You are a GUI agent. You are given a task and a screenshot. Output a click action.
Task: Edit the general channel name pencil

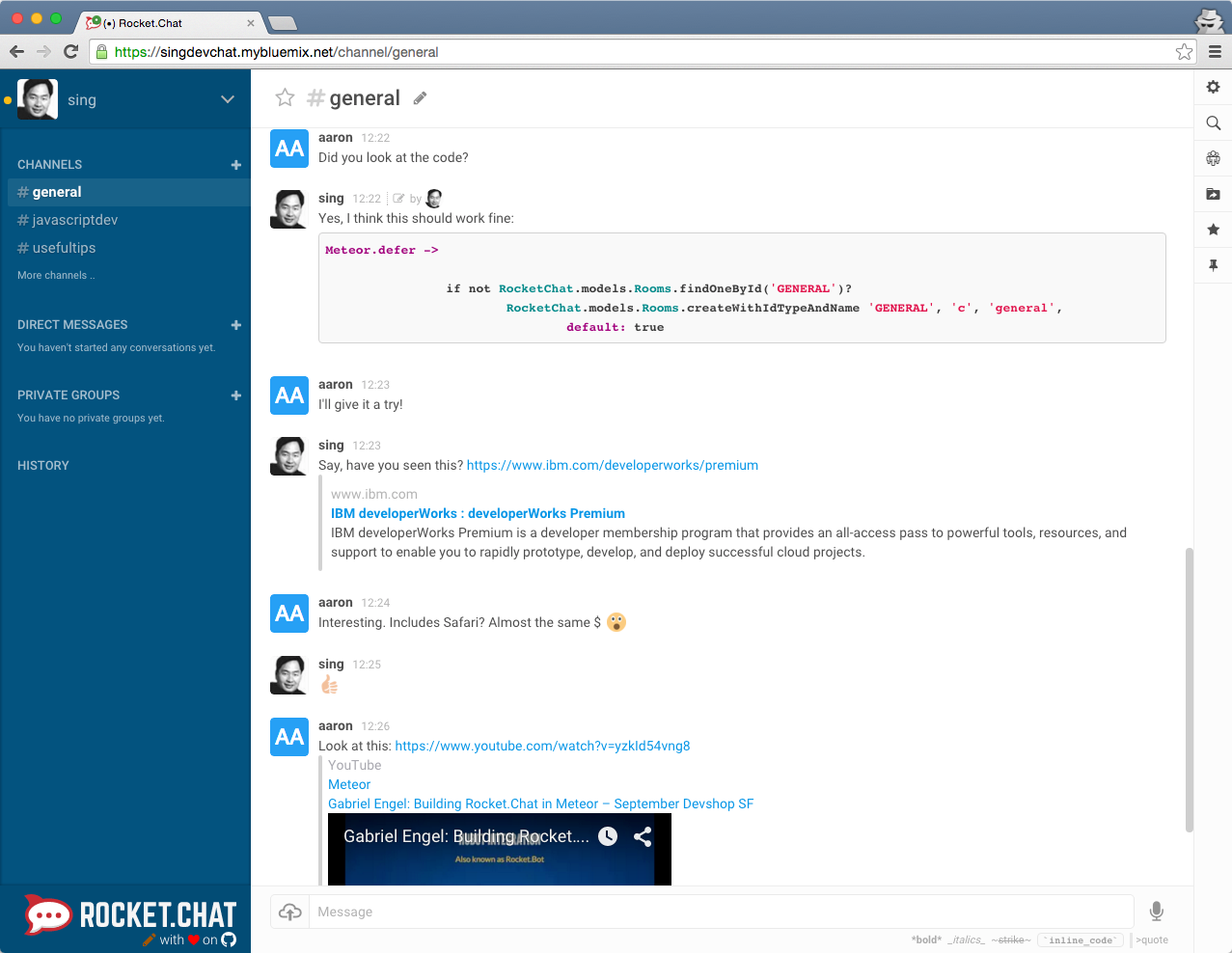pyautogui.click(x=420, y=98)
